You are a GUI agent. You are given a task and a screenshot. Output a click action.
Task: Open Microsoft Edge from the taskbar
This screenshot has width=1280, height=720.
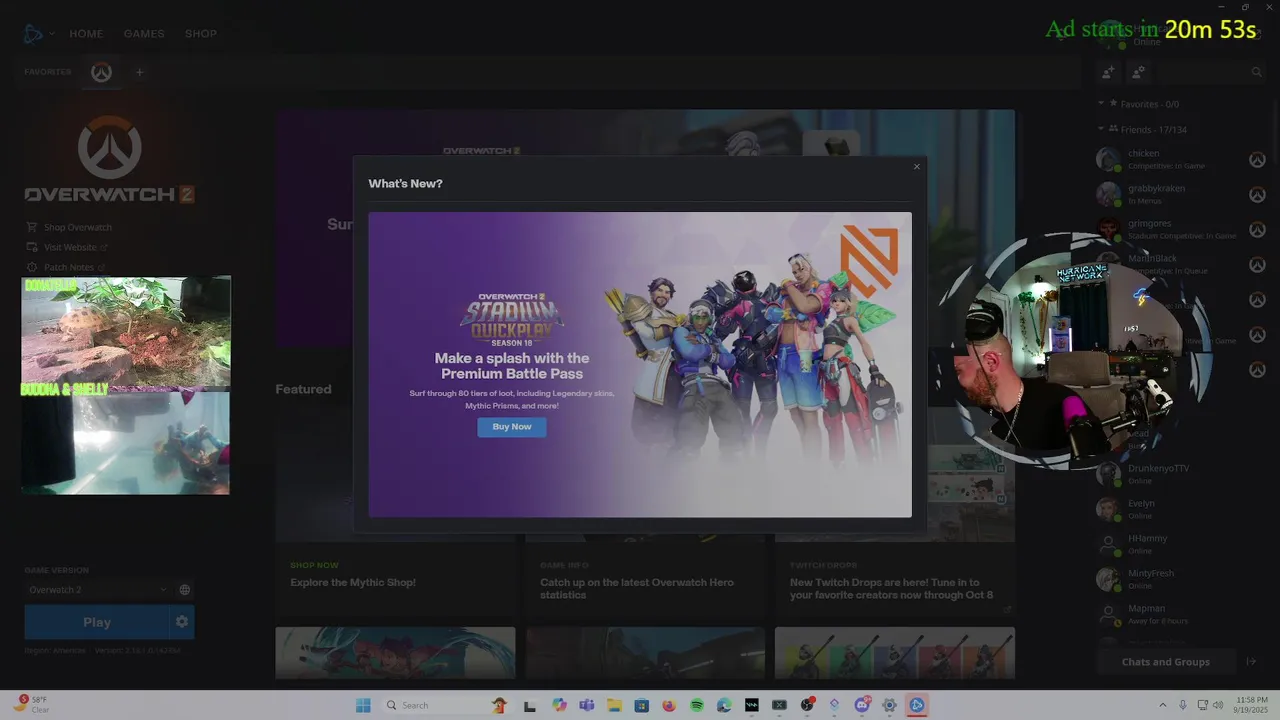[x=724, y=705]
